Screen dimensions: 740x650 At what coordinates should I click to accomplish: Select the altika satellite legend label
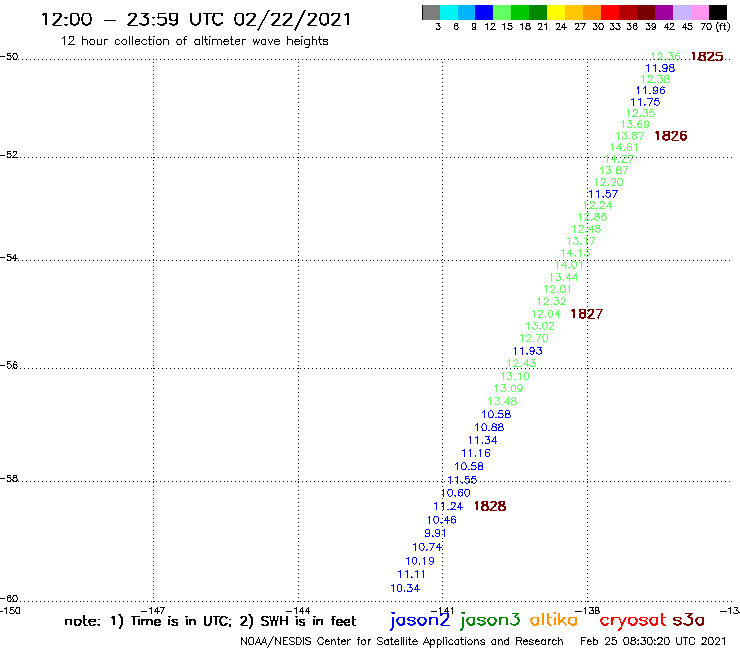tap(553, 620)
